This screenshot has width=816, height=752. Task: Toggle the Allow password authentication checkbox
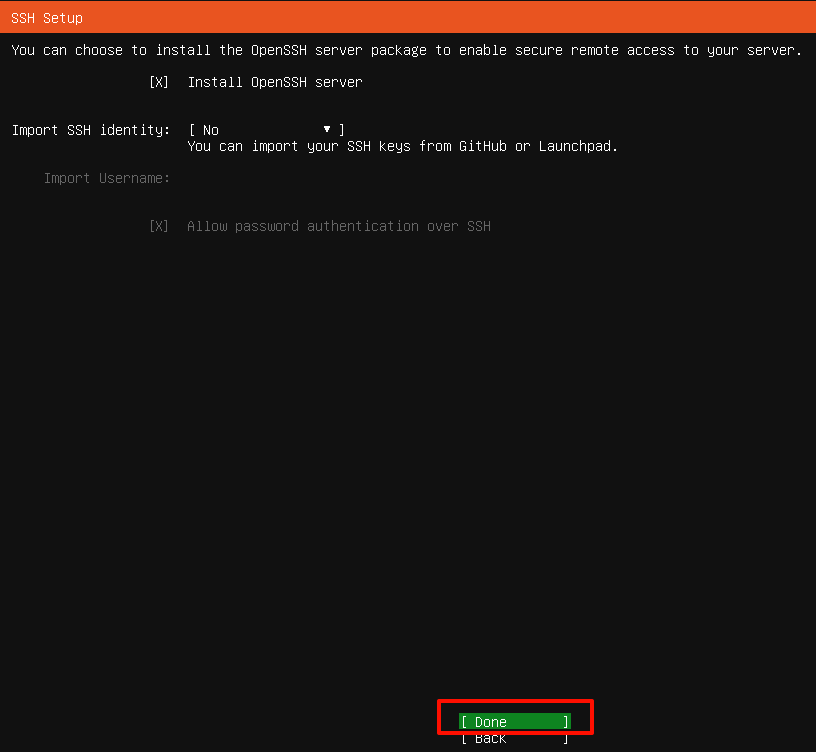[x=159, y=226]
